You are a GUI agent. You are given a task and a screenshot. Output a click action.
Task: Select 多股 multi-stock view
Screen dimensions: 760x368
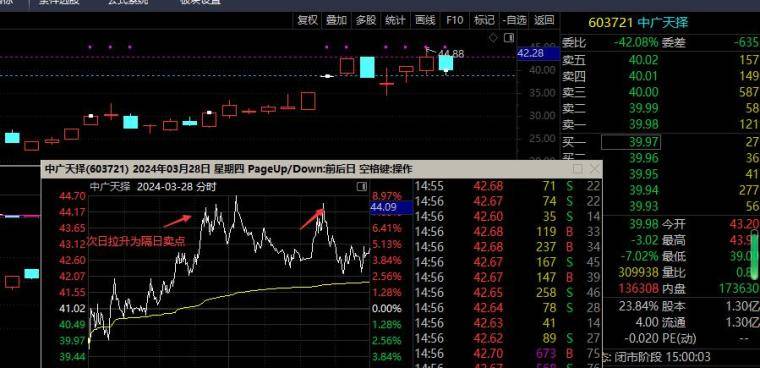(x=366, y=20)
